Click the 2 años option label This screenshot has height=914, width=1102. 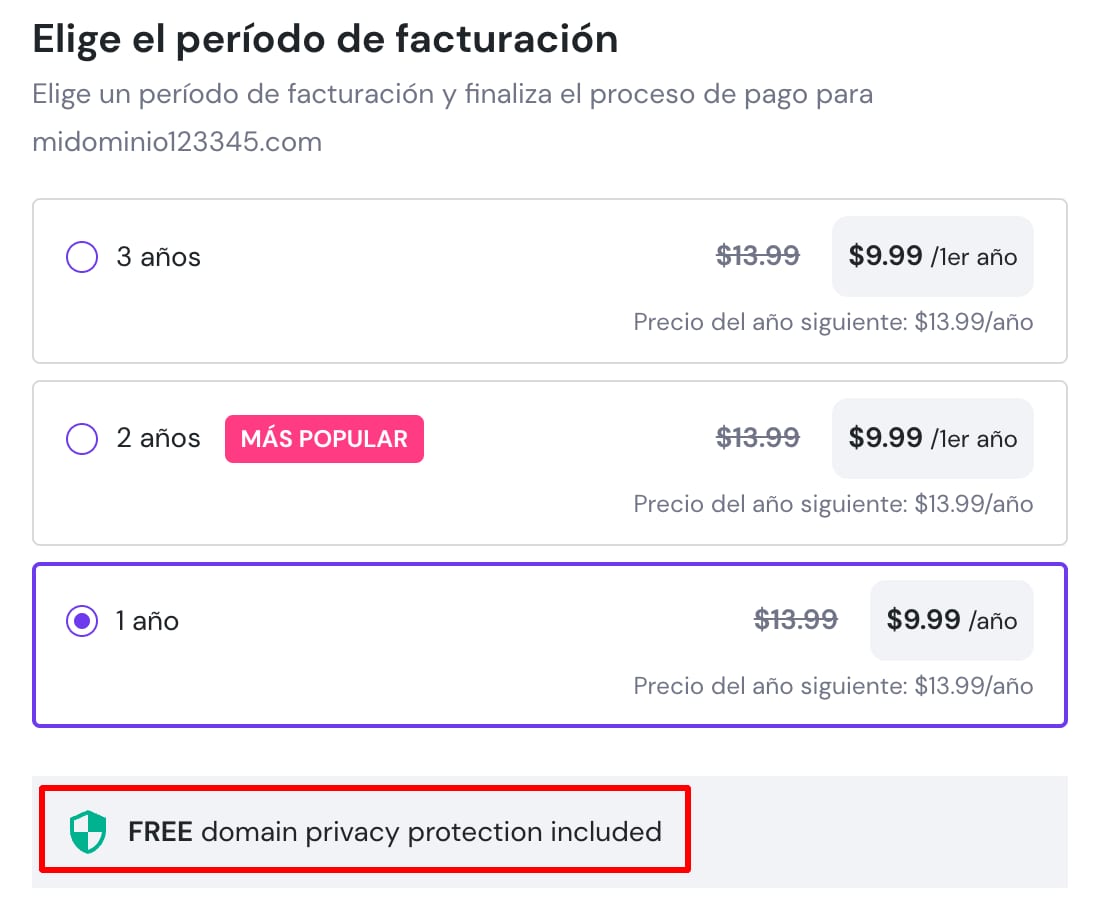click(158, 438)
